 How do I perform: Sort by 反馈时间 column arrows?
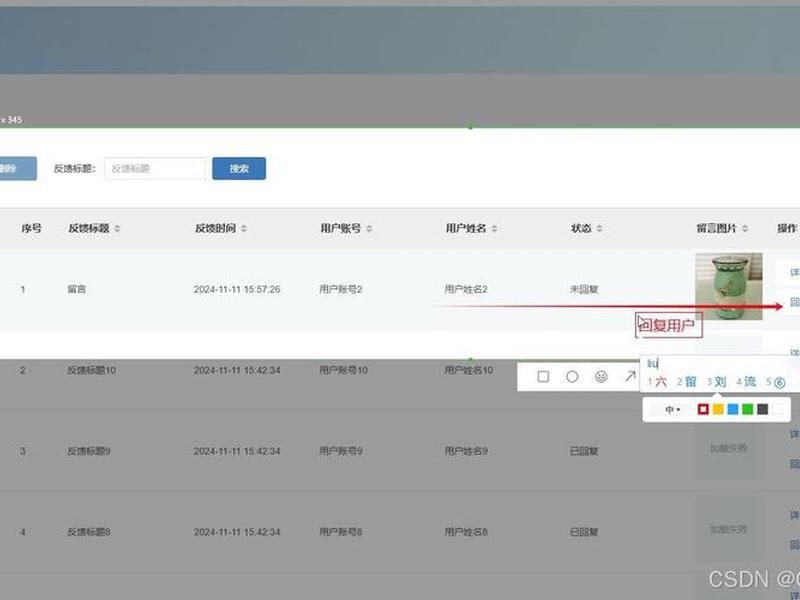tap(244, 229)
